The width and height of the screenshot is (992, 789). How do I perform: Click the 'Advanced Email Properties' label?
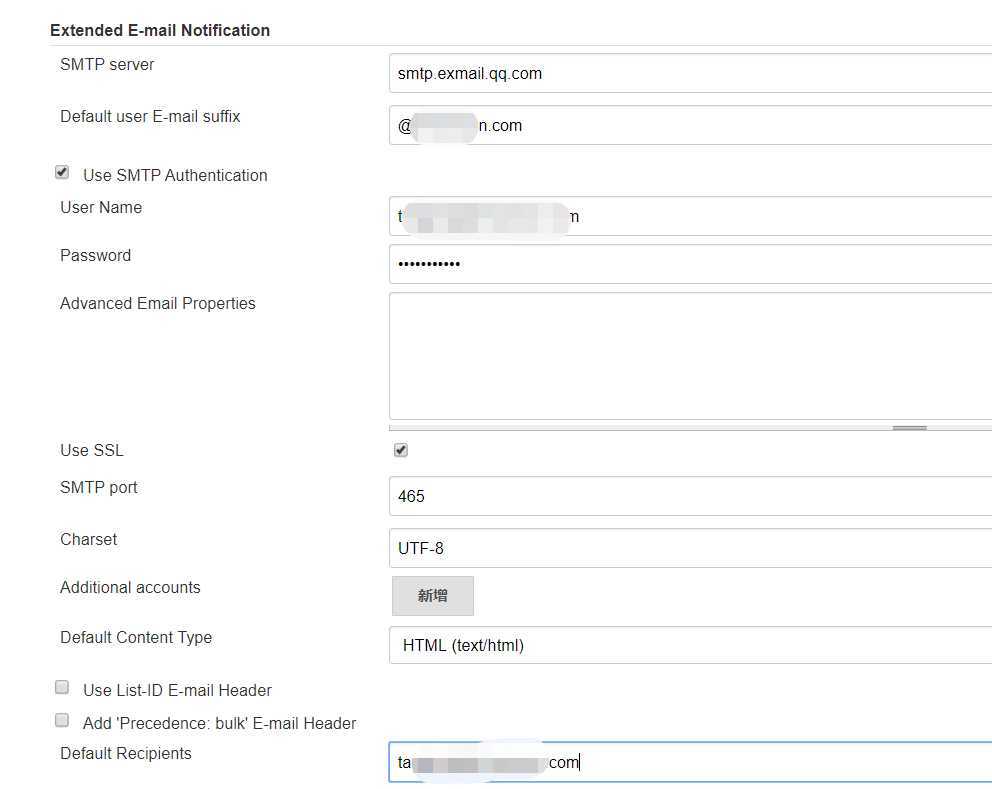[158, 303]
